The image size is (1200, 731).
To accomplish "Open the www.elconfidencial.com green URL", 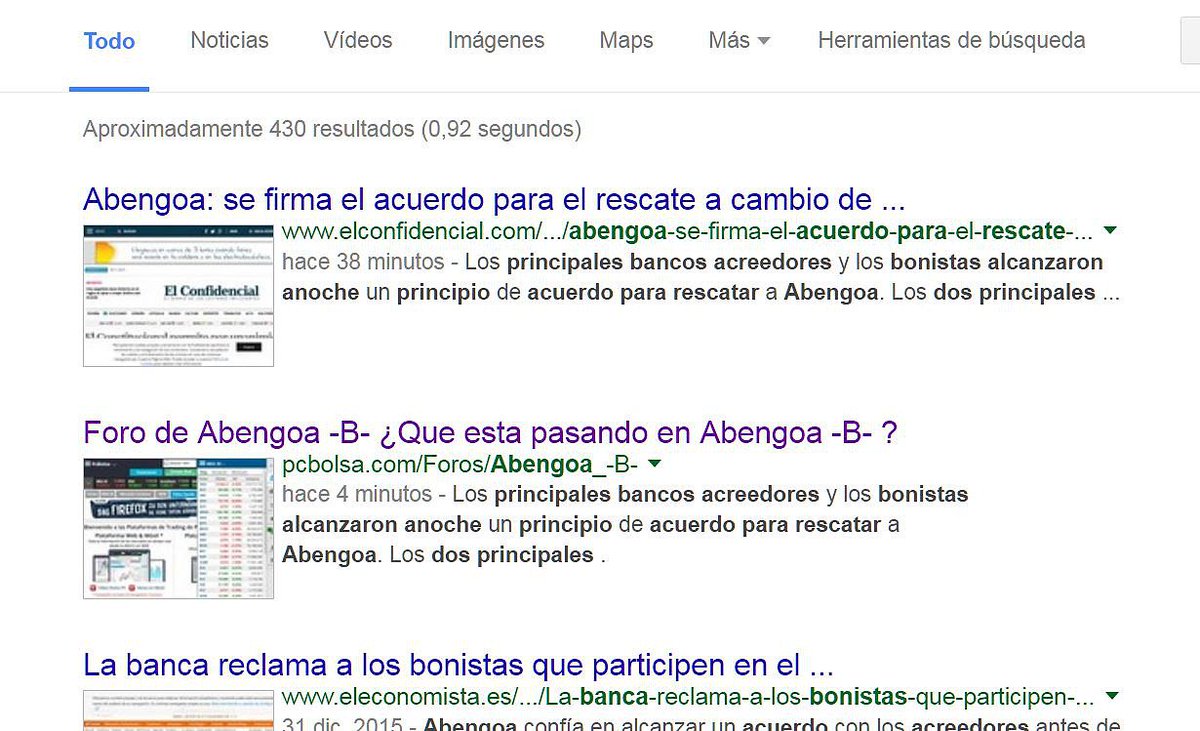I will [x=686, y=232].
